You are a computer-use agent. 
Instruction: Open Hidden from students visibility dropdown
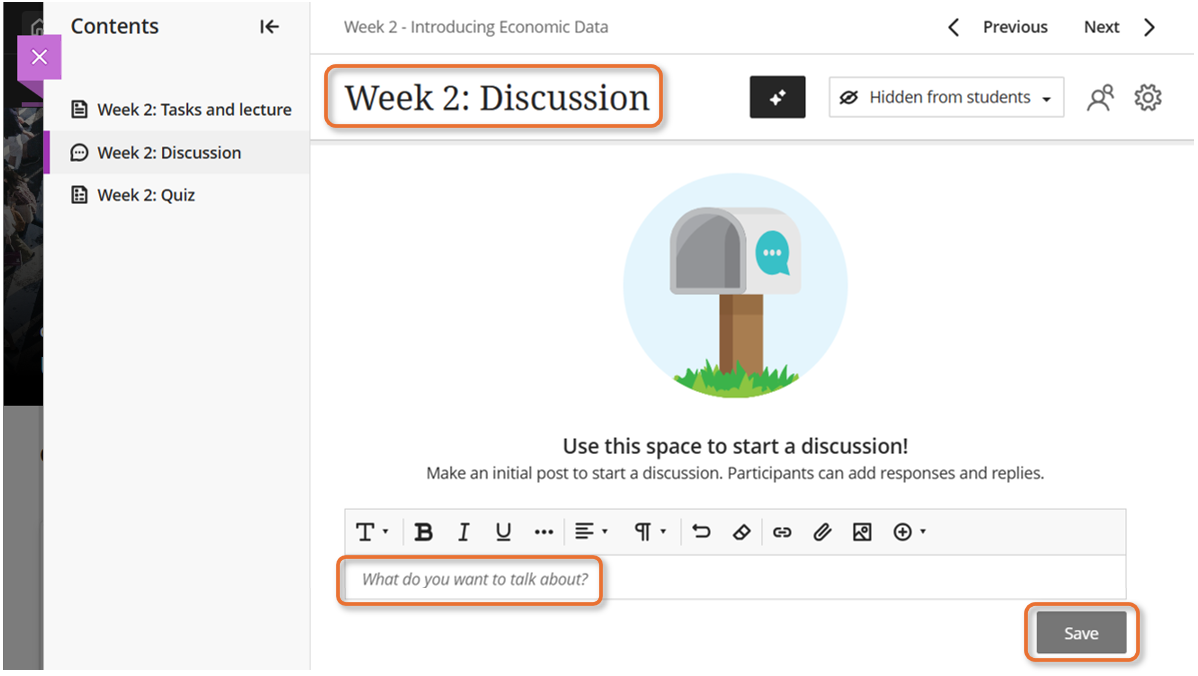point(945,98)
